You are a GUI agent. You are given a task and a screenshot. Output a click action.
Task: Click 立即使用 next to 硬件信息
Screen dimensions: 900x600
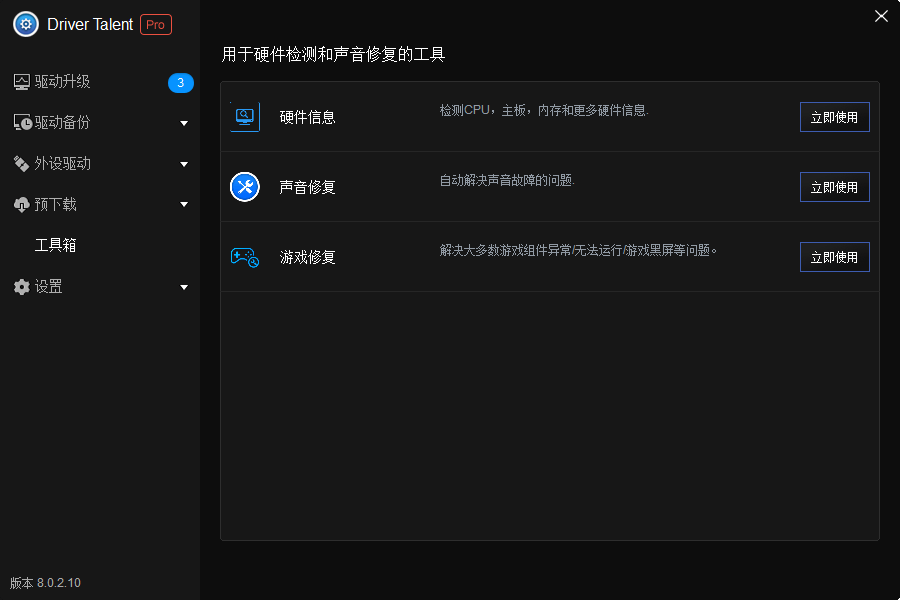click(834, 116)
